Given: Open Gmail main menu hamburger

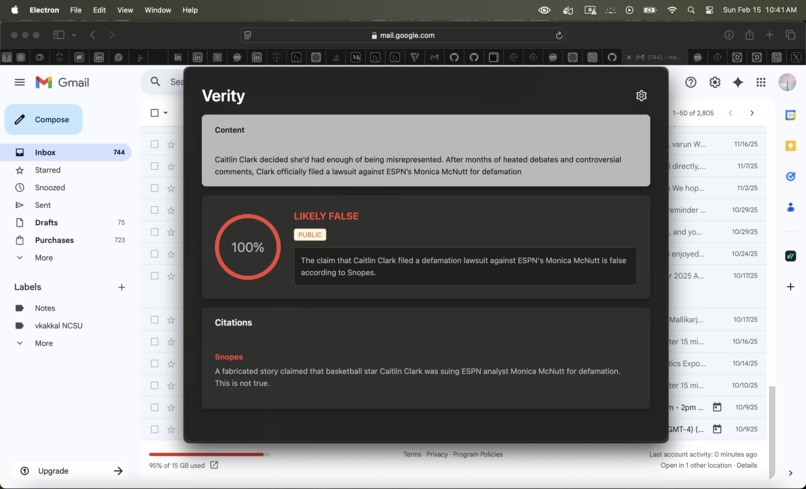Looking at the screenshot, I should pos(20,82).
